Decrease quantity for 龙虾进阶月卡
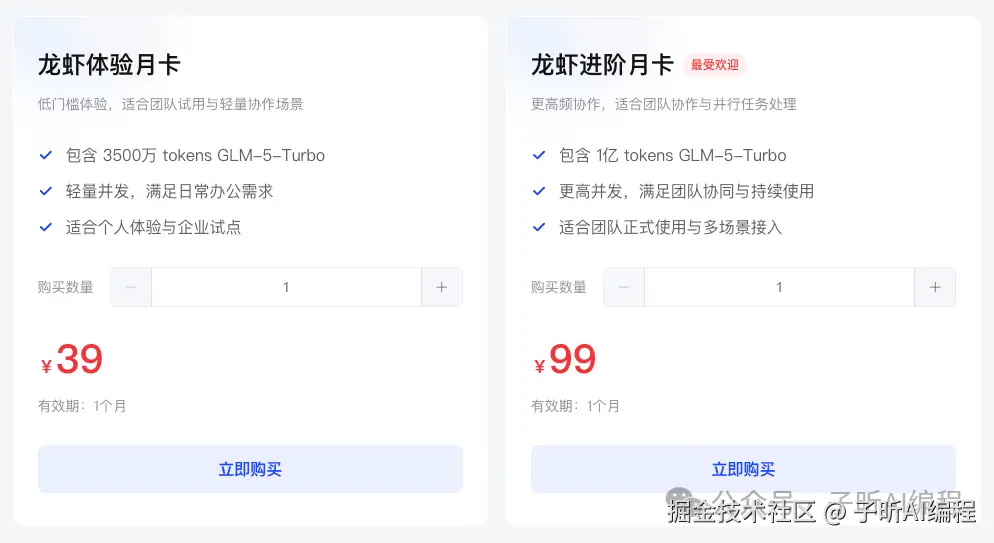 point(624,287)
